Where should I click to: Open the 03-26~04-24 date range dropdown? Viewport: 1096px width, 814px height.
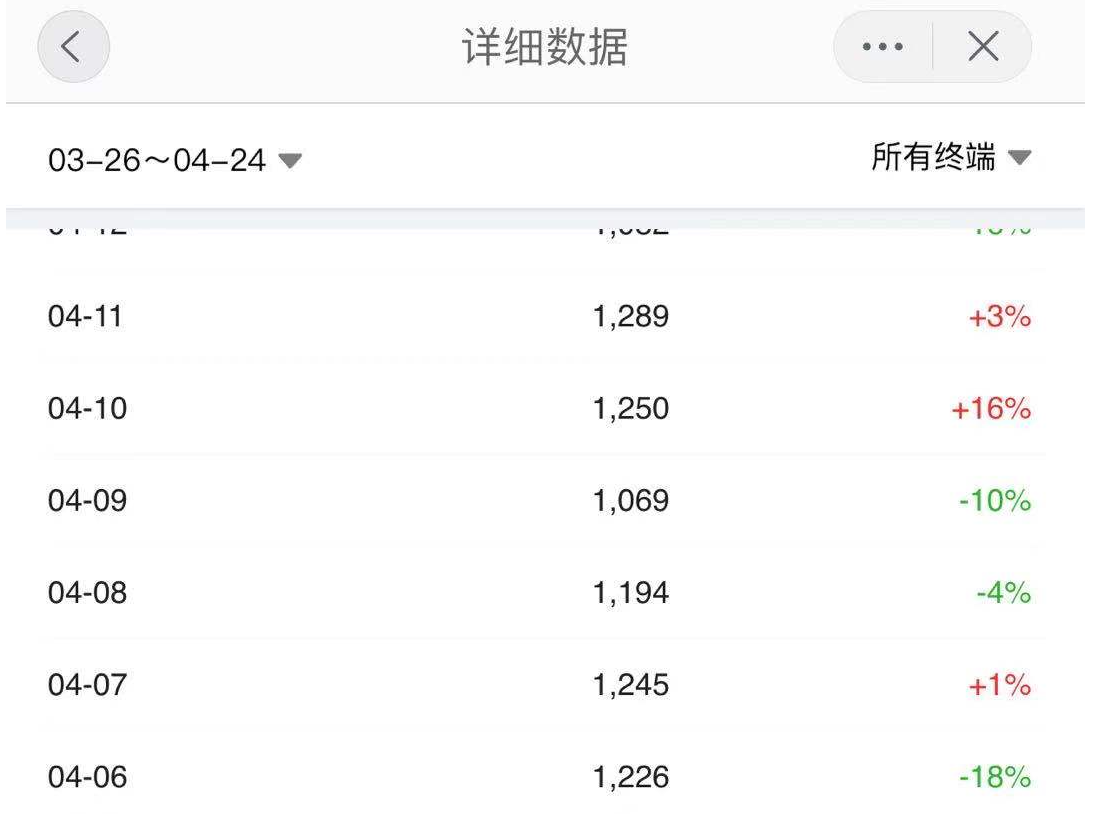[175, 160]
